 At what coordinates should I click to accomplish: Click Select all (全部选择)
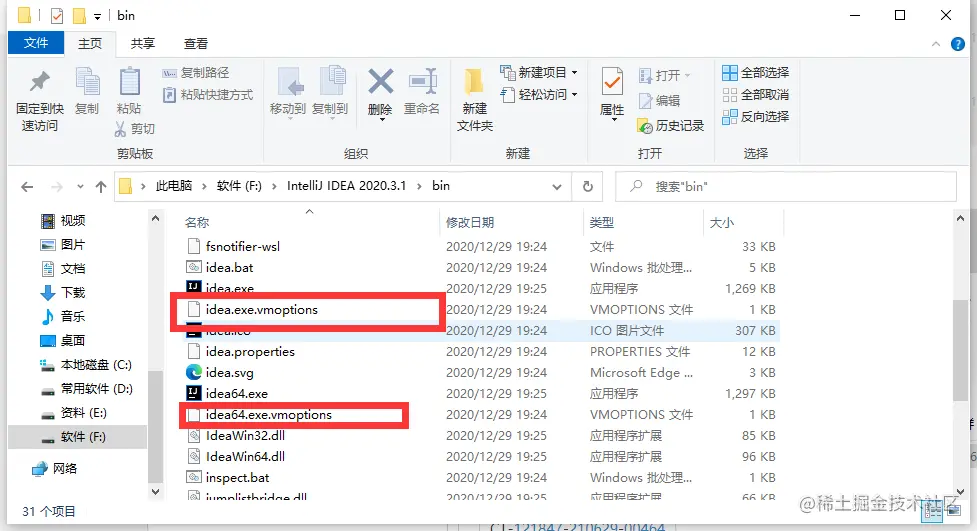pos(755,72)
